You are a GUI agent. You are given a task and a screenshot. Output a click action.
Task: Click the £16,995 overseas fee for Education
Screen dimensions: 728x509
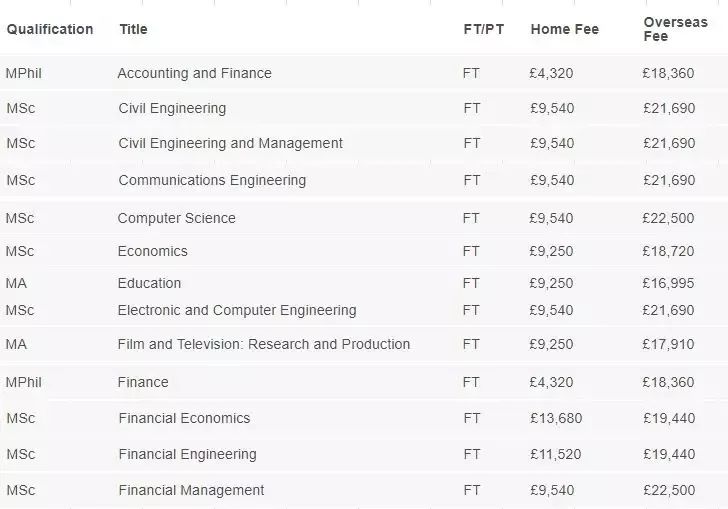point(668,283)
